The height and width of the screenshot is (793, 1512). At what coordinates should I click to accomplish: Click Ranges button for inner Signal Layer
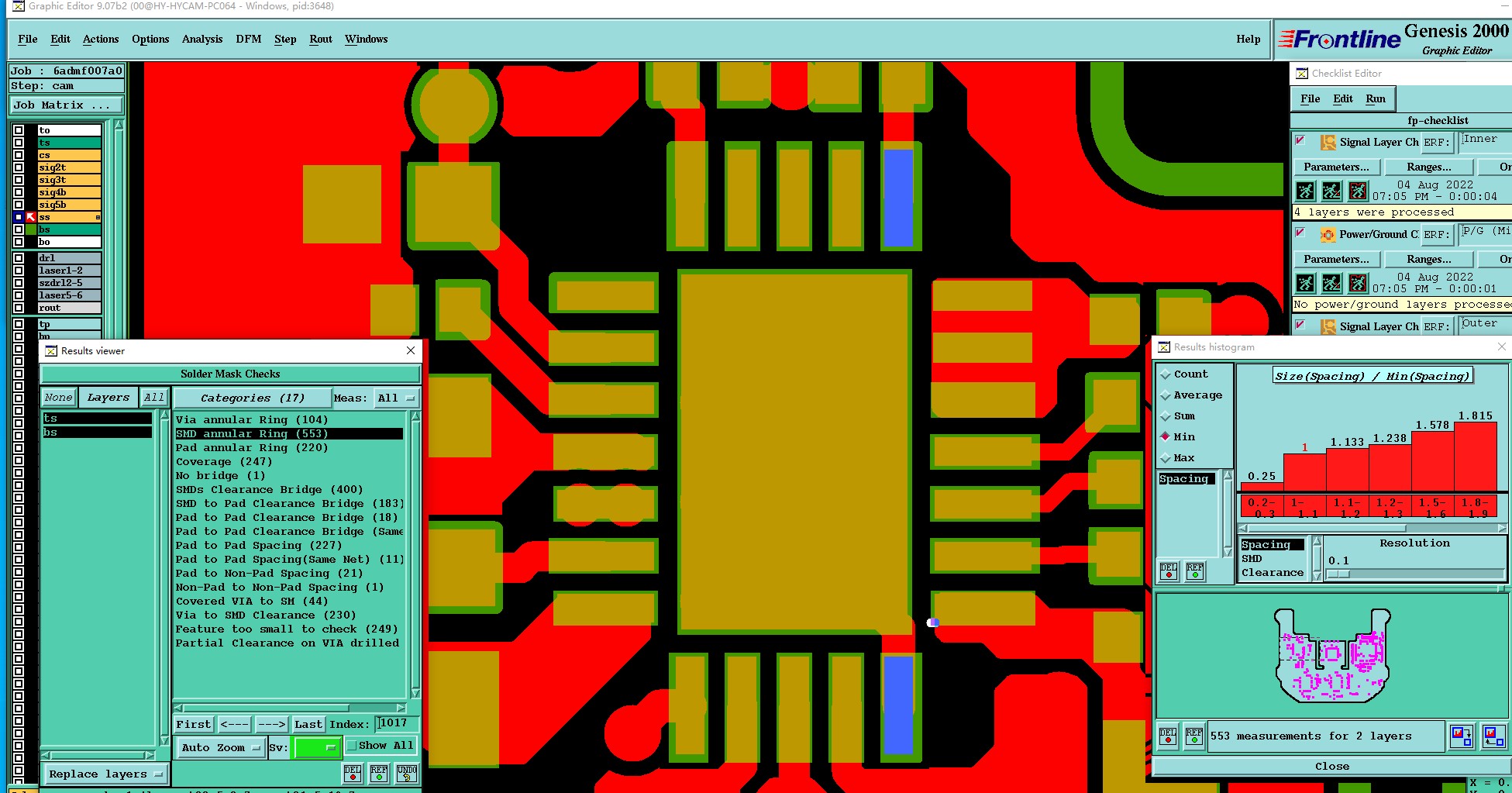pos(1428,167)
